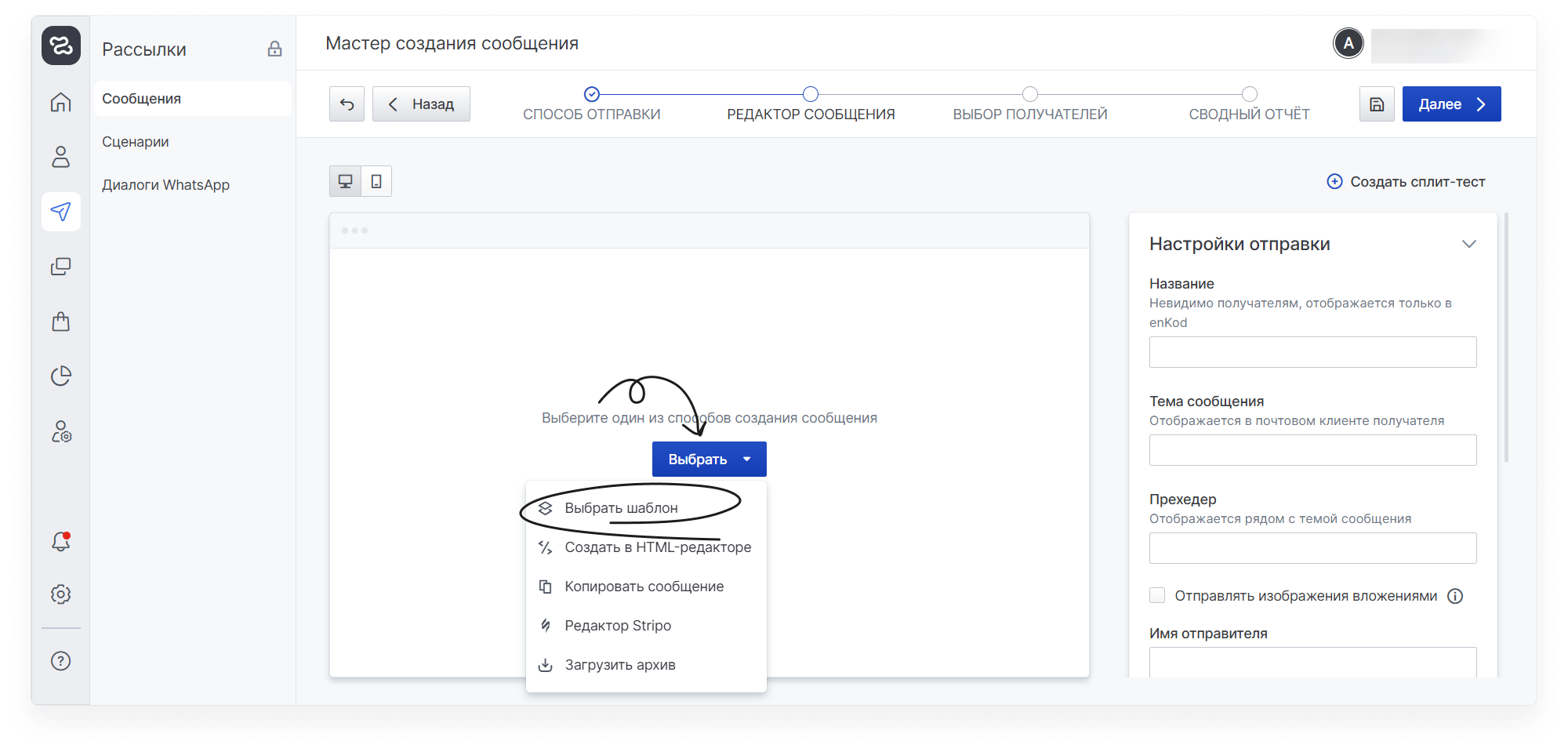1568x752 pixels.
Task: Open the pie chart reports icon
Action: [61, 376]
